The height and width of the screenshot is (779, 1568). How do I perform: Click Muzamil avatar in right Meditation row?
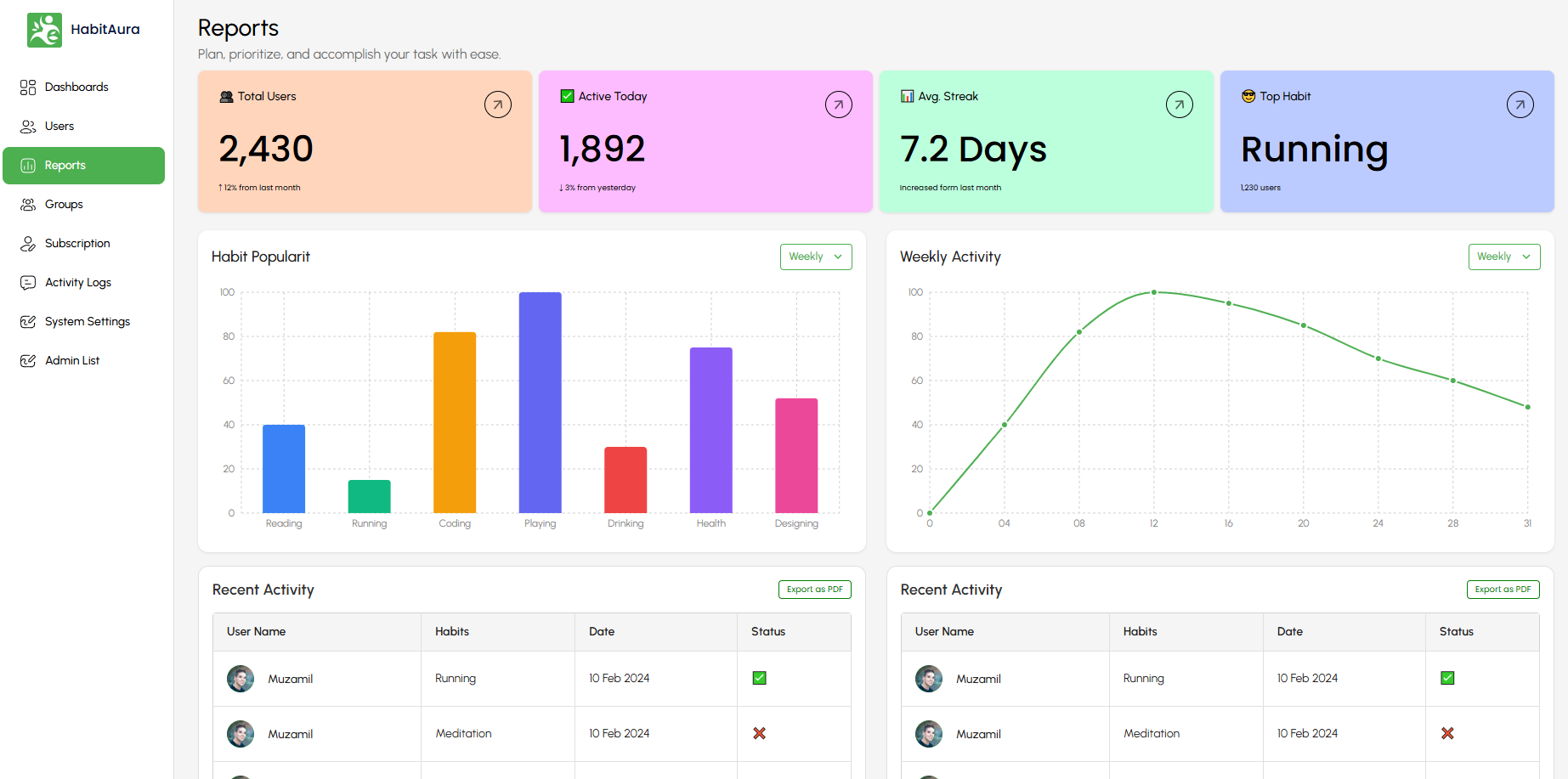click(929, 734)
